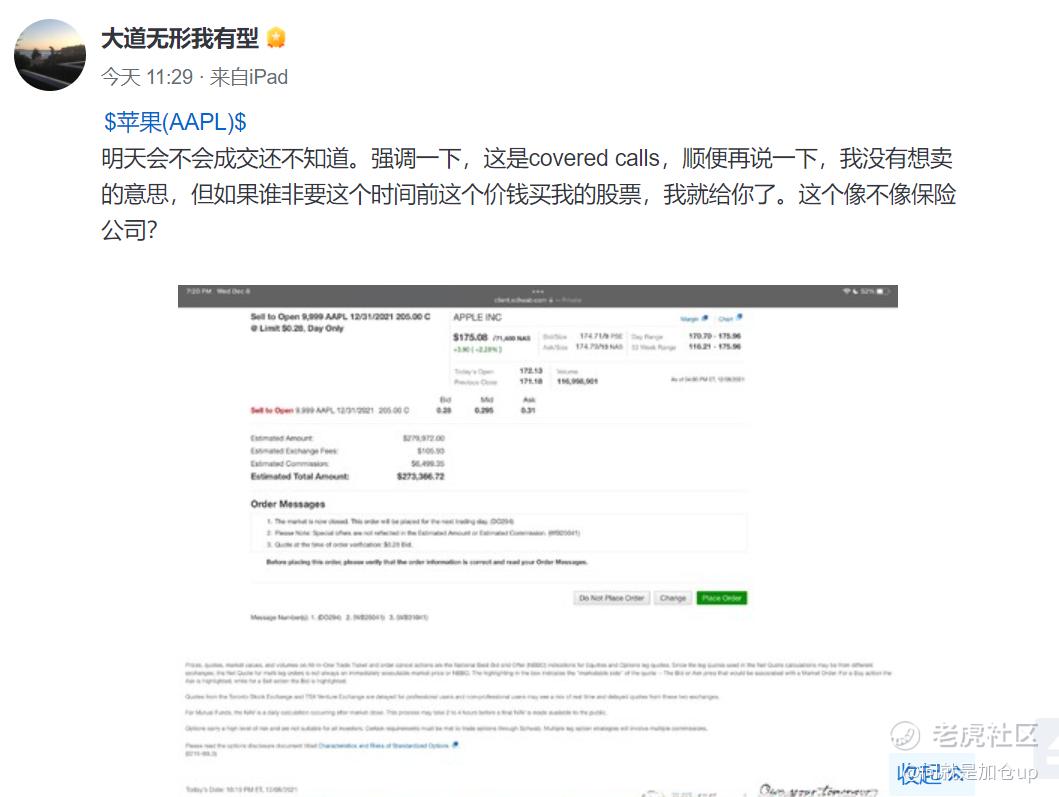Click the Margin link in Apple quote panel
This screenshot has height=797, width=1059.
(690, 318)
